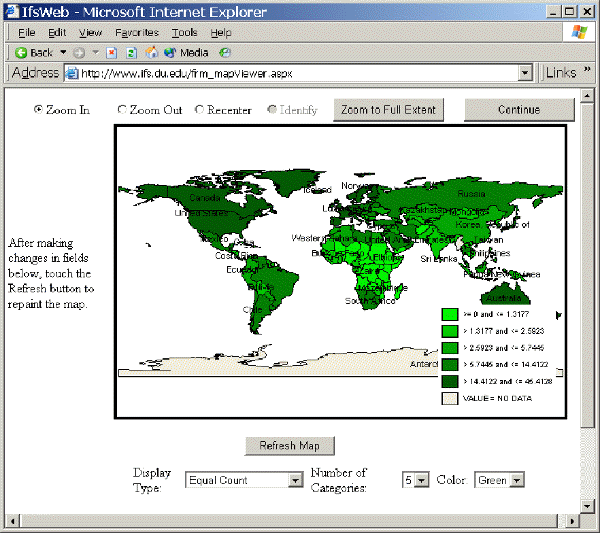Click the Links toolbar label
The width and height of the screenshot is (600, 533).
[561, 73]
